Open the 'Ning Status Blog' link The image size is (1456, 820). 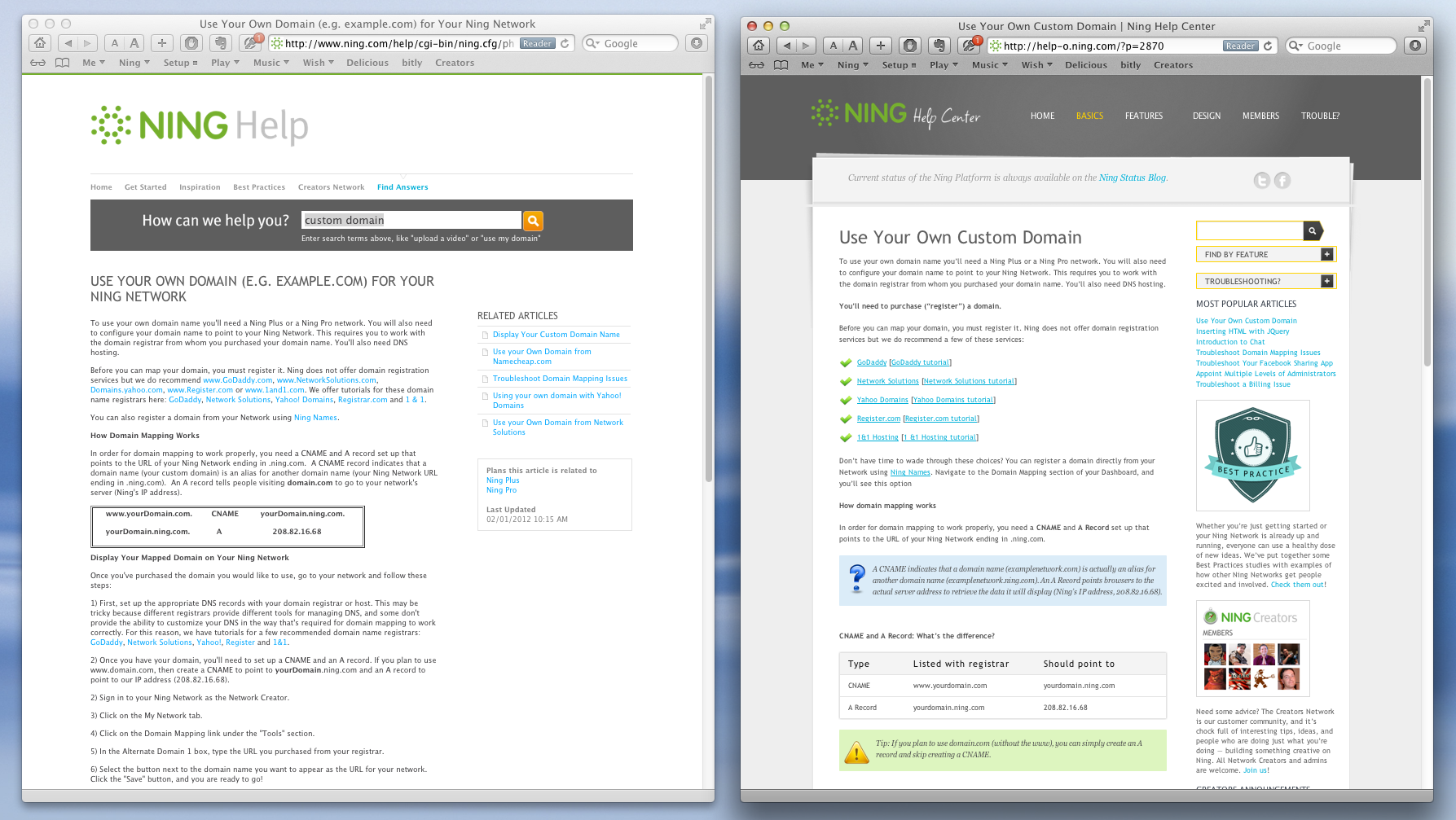[x=1133, y=178]
